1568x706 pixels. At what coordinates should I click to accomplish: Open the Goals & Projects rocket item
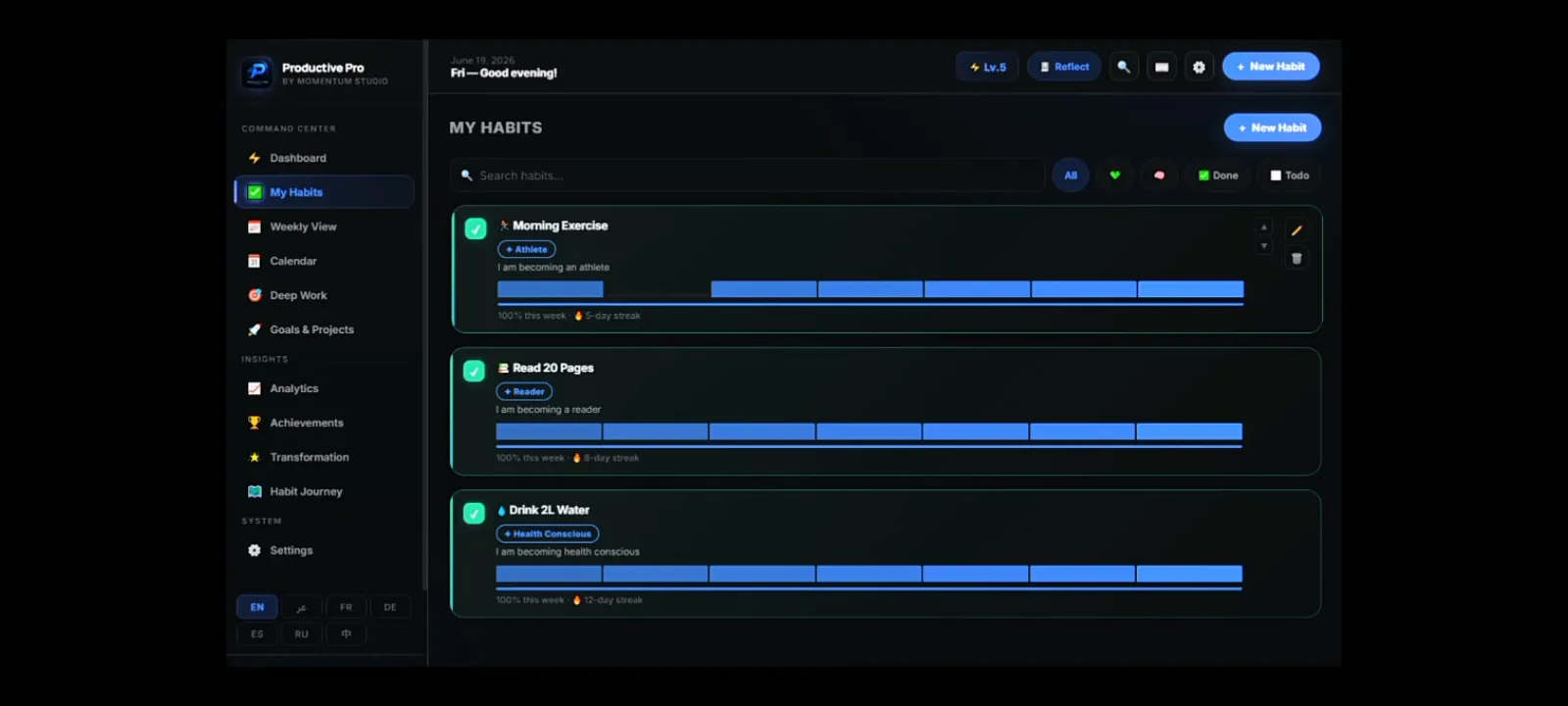pyautogui.click(x=323, y=329)
